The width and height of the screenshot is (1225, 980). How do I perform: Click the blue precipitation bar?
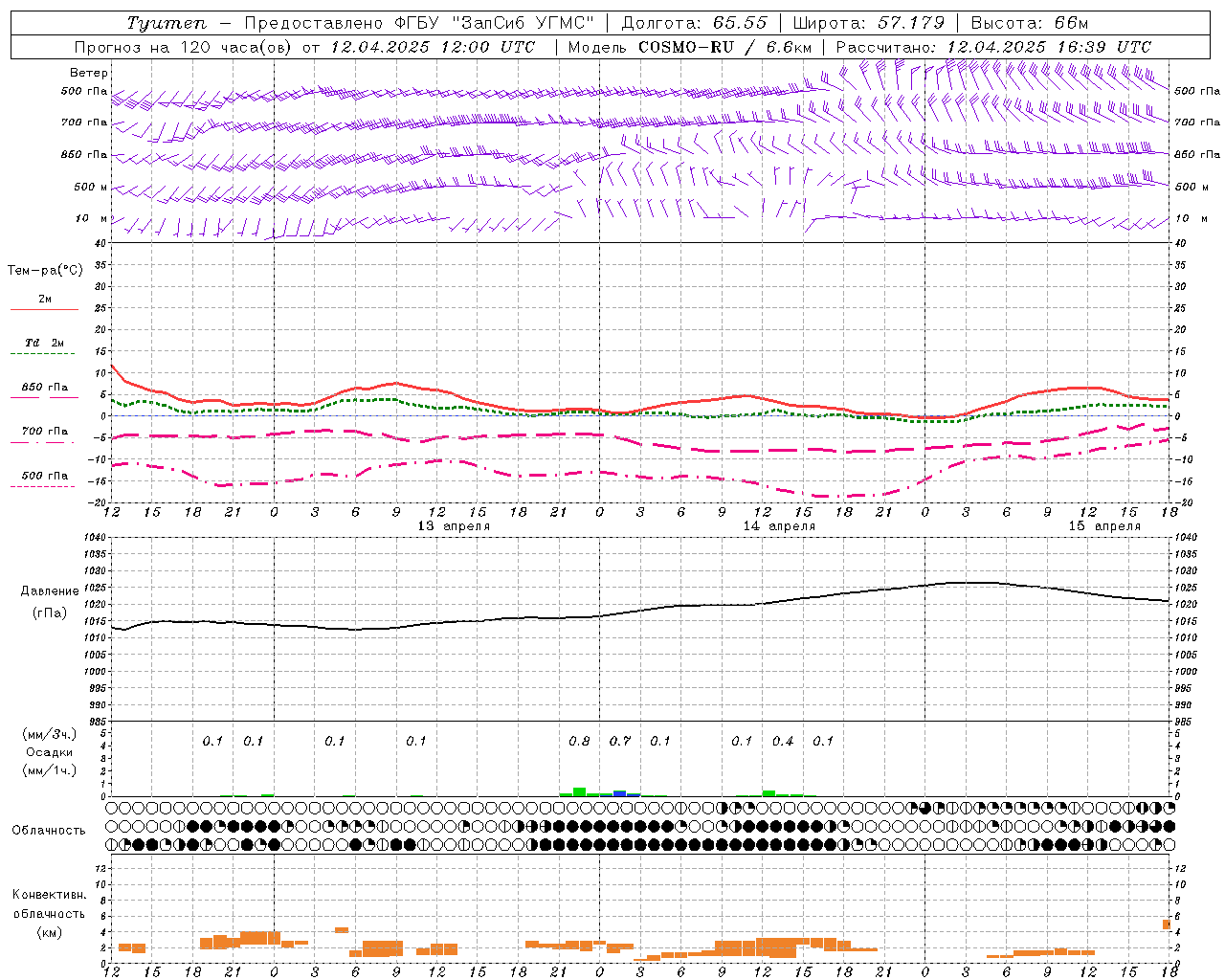point(620,793)
